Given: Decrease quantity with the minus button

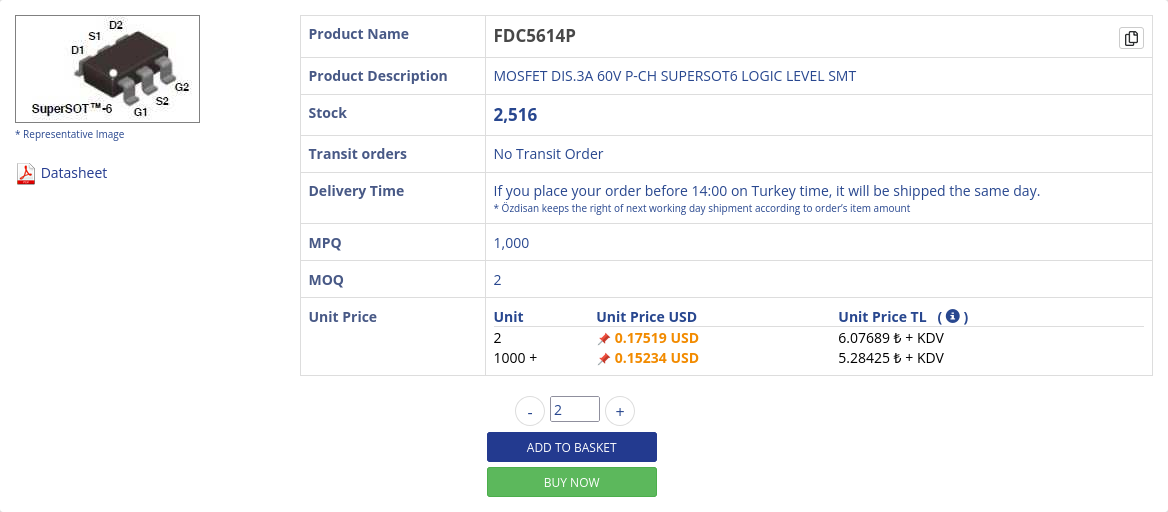Looking at the screenshot, I should pyautogui.click(x=530, y=411).
